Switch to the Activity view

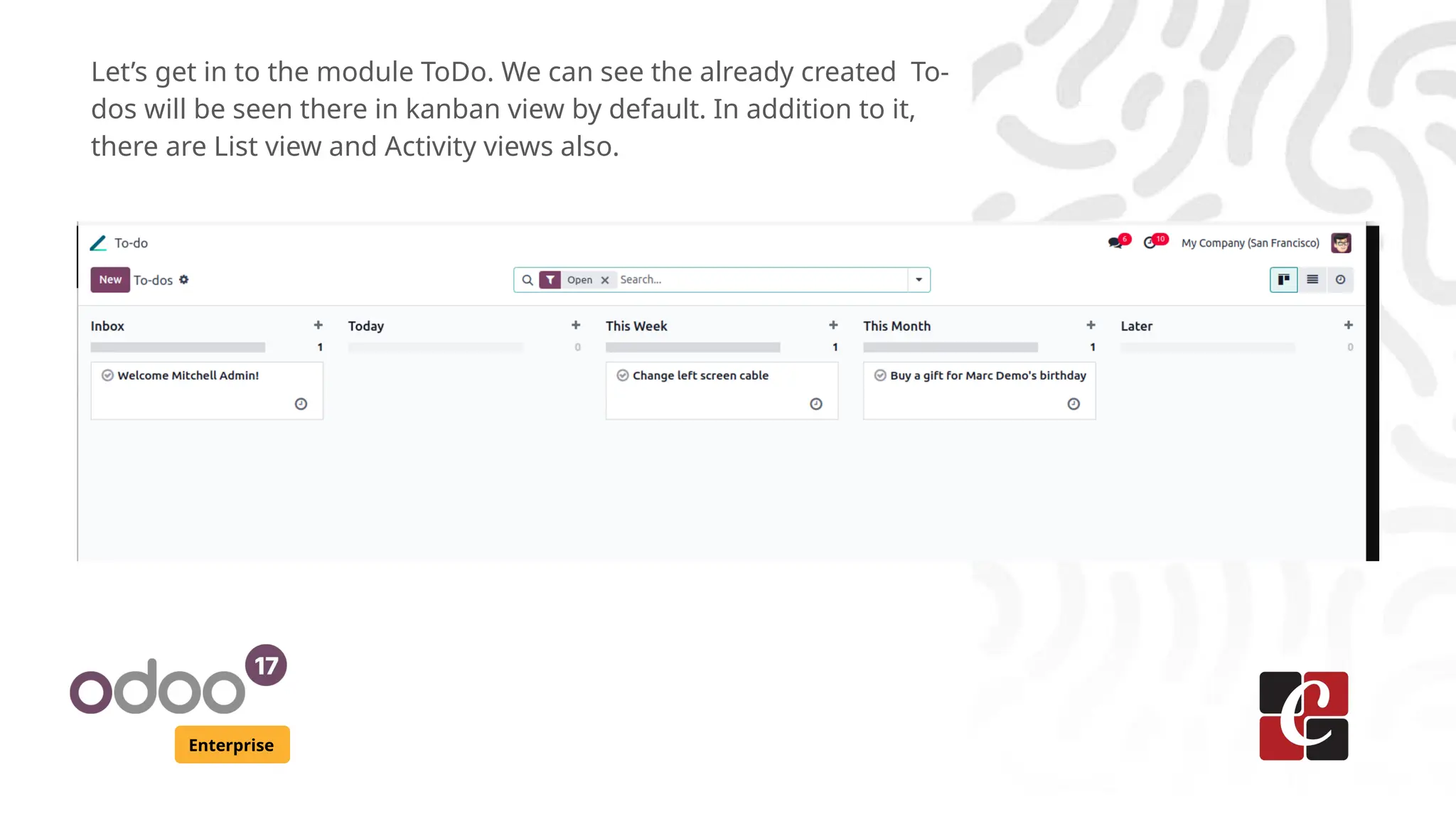[1340, 280]
